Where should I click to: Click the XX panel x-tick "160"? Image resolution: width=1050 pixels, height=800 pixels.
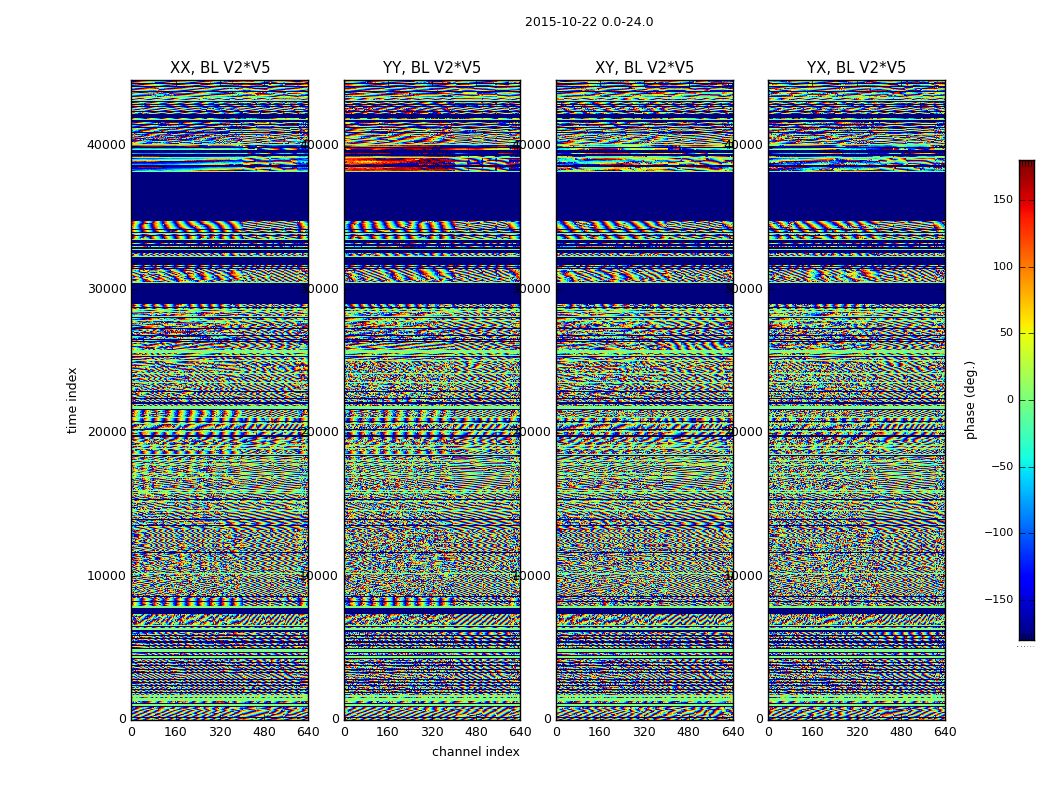point(175,732)
